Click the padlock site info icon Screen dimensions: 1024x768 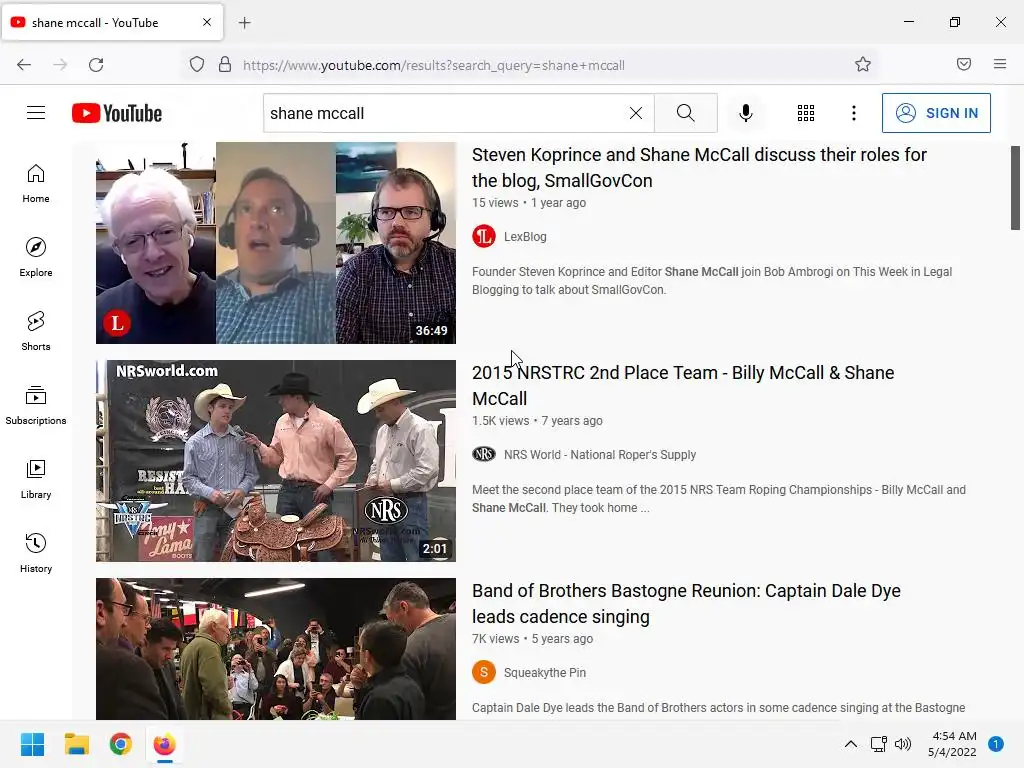point(225,64)
